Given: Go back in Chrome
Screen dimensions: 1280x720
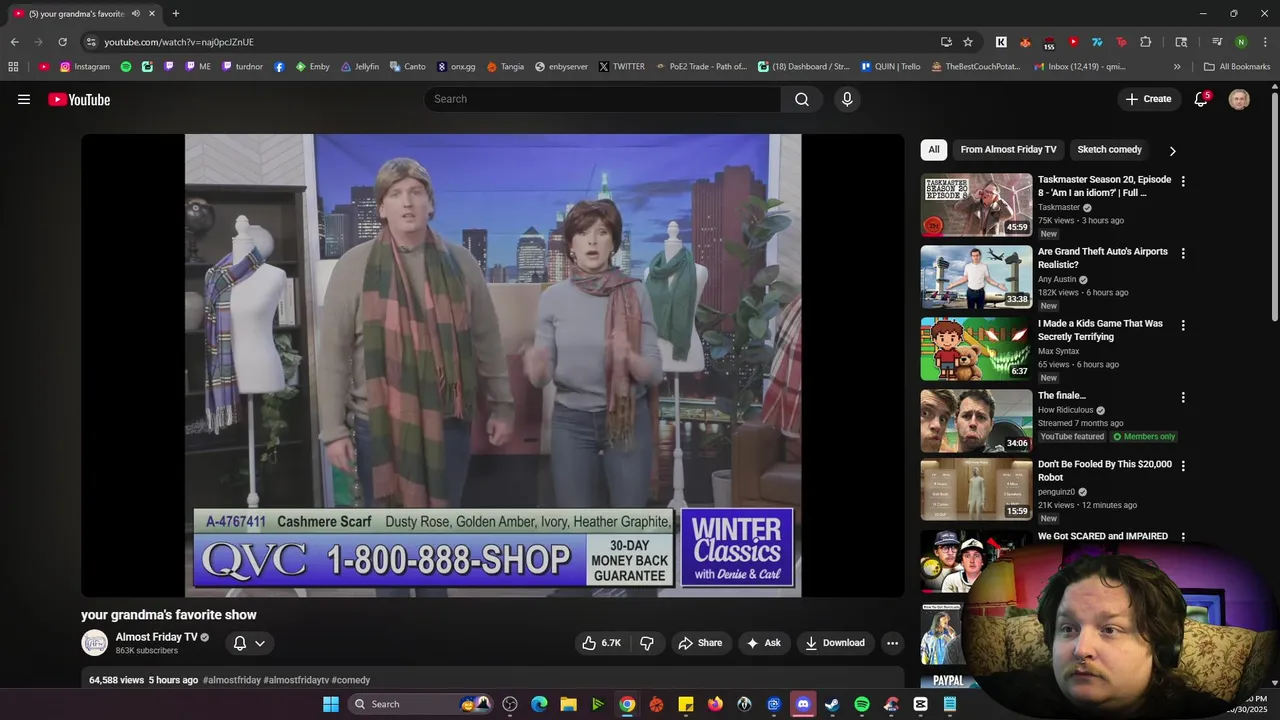Looking at the screenshot, I should [x=14, y=42].
